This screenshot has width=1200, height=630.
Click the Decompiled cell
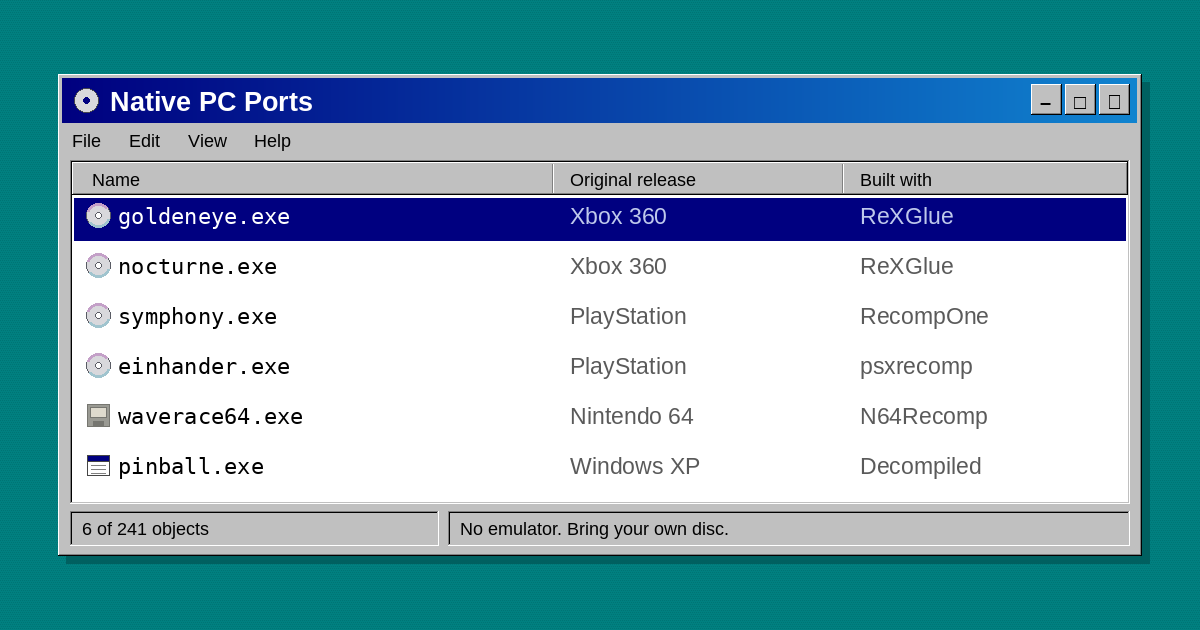pyautogui.click(x=921, y=467)
